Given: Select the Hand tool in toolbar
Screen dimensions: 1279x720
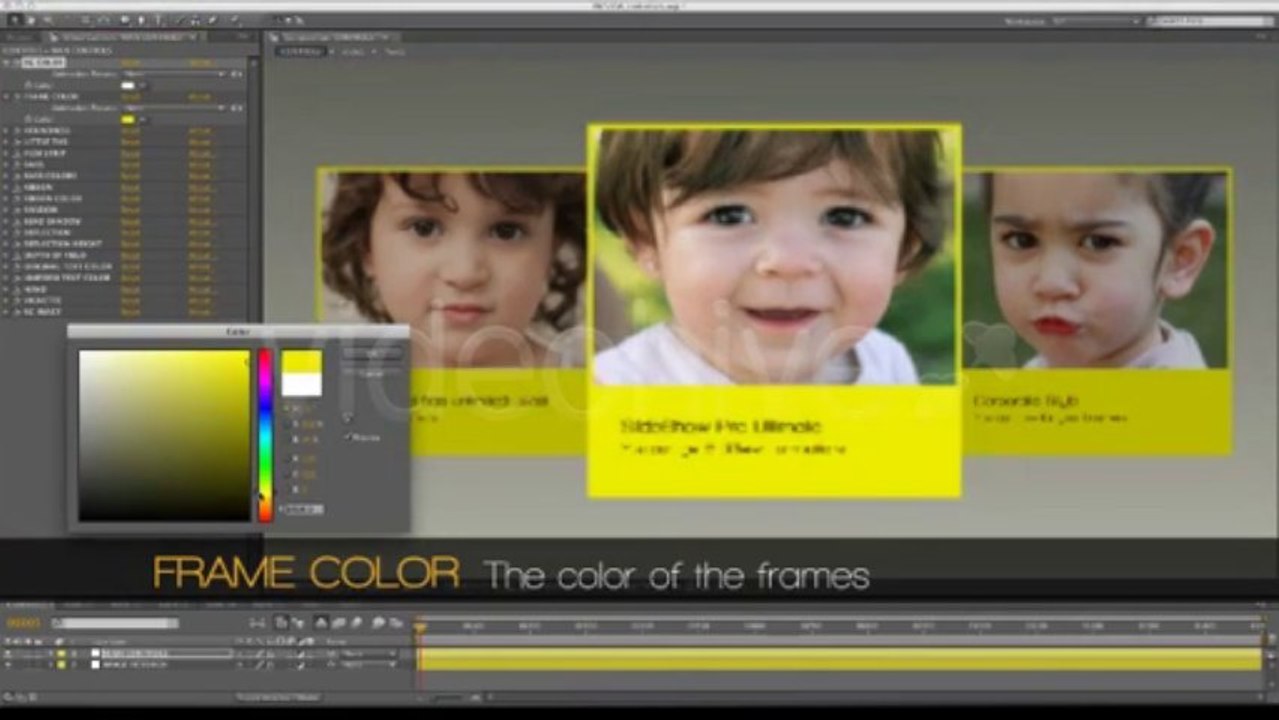Looking at the screenshot, I should [x=31, y=19].
